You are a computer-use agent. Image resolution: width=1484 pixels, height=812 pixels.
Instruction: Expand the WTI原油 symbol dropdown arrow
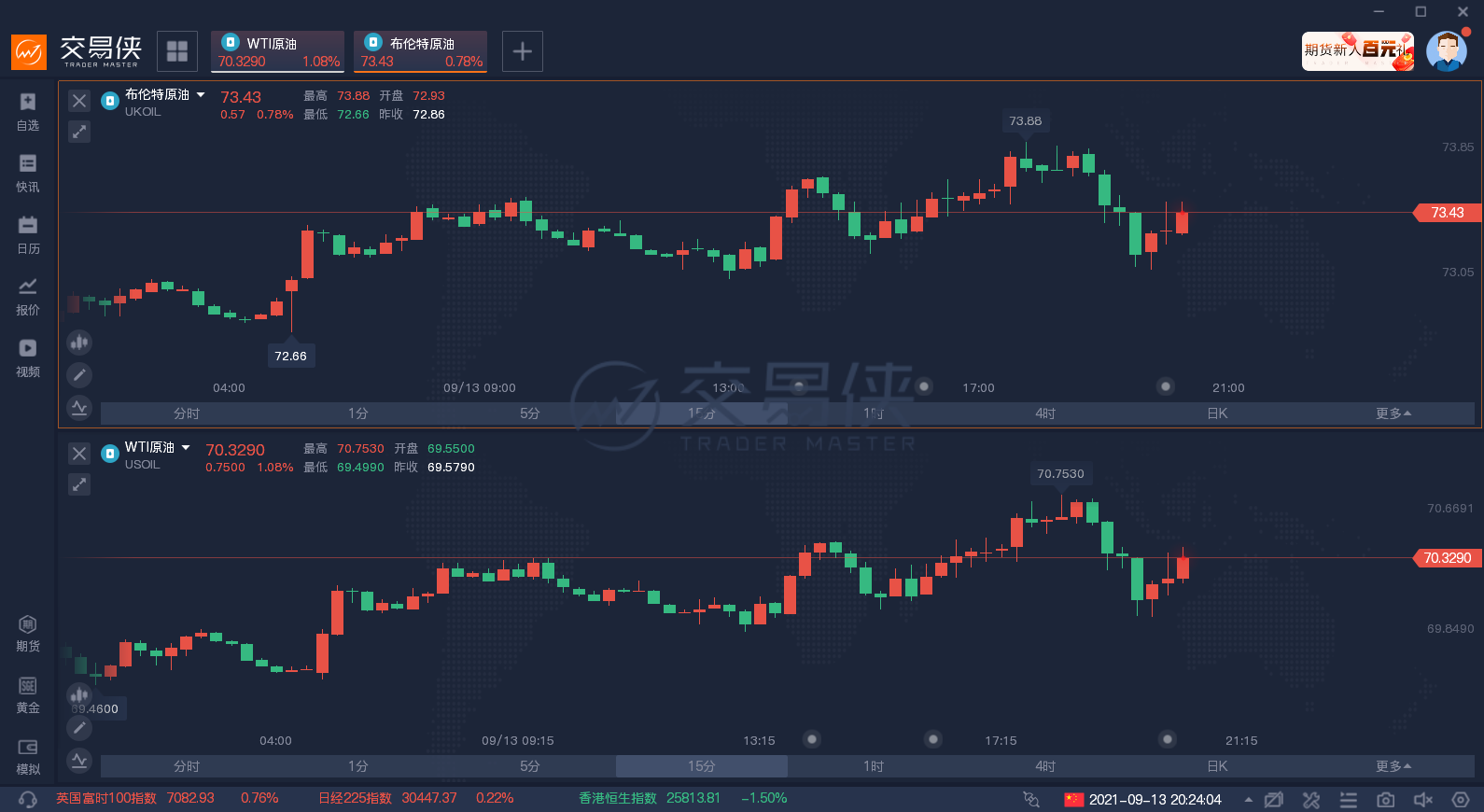click(186, 448)
